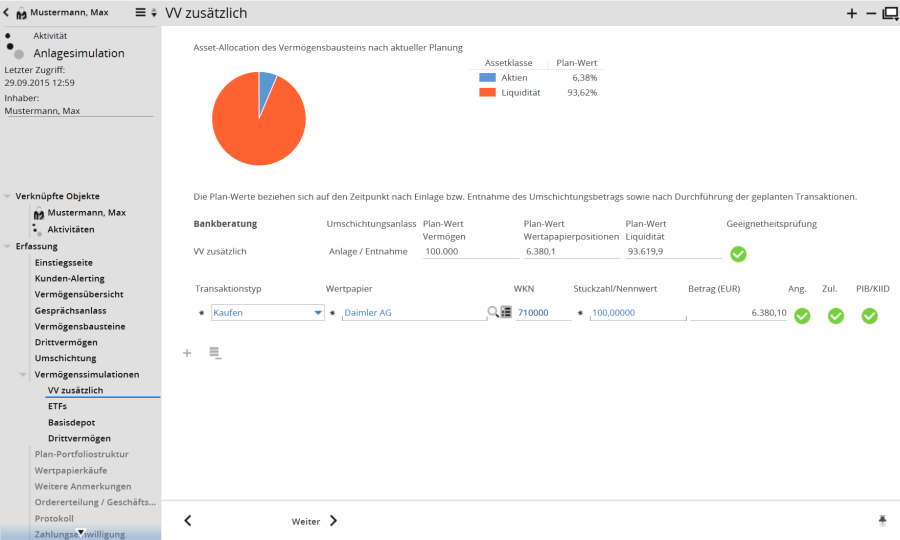The image size is (900, 540).
Task: Open the hamburger menu in the header
Action: (141, 13)
